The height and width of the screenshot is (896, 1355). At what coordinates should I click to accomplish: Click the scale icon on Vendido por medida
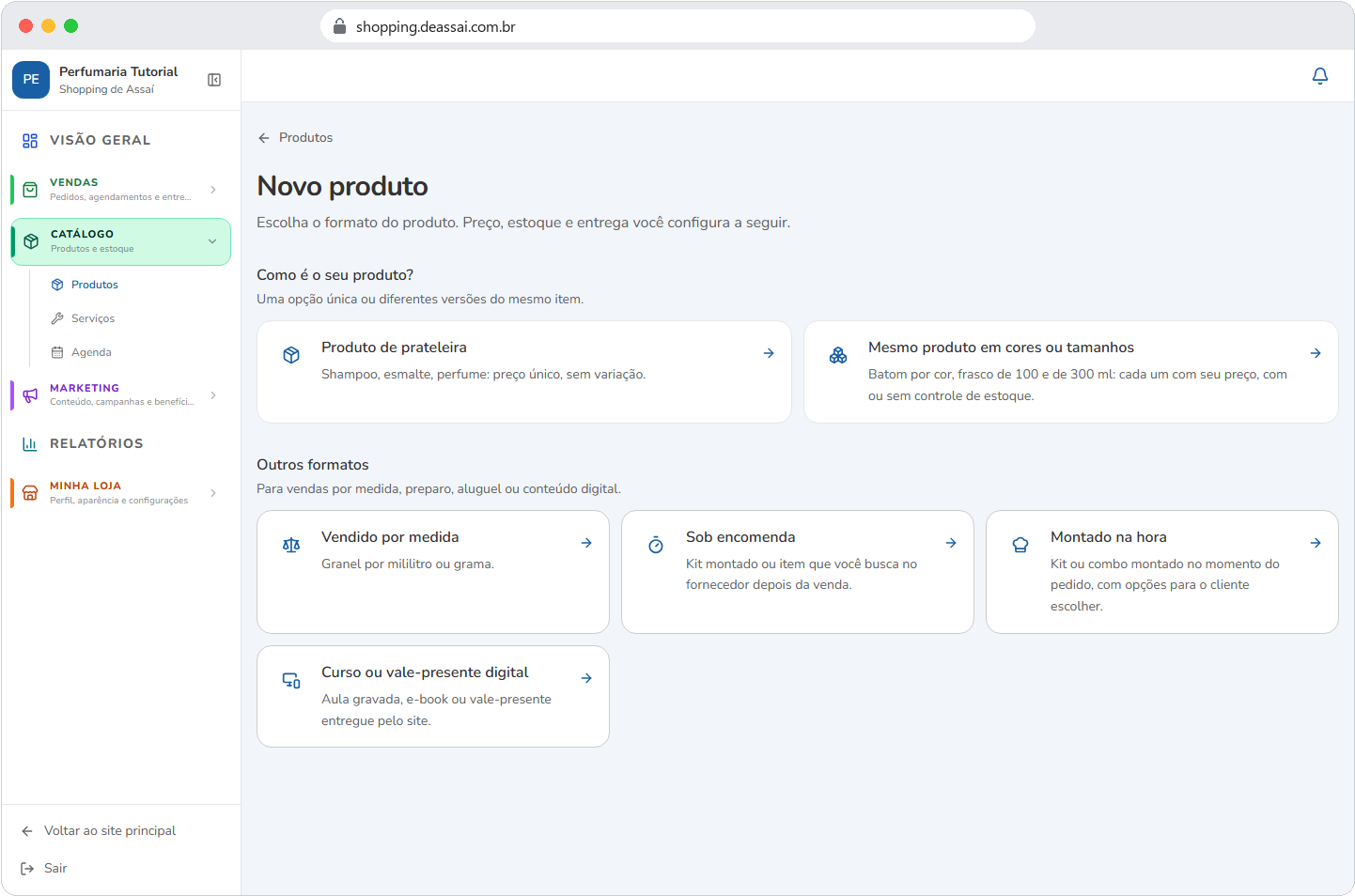click(291, 545)
